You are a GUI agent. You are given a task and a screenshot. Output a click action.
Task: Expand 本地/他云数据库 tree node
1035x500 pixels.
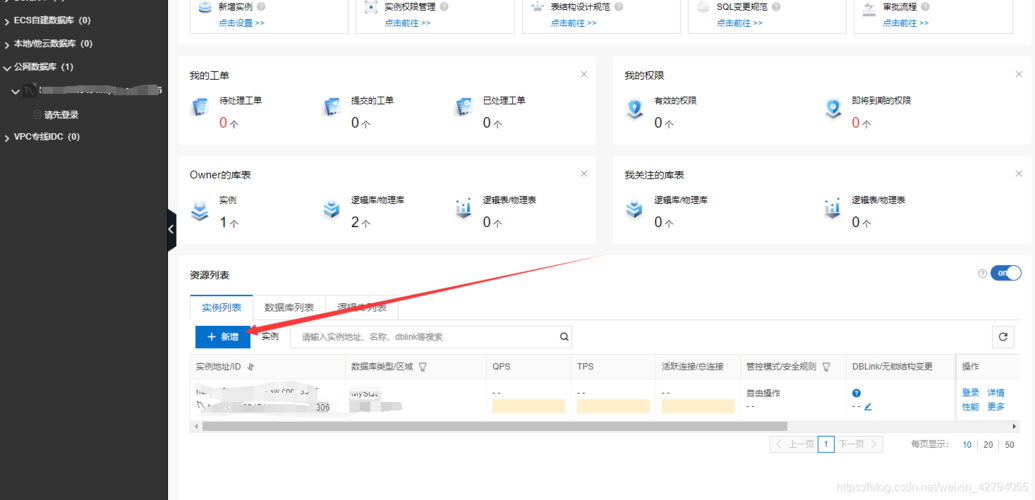7,44
